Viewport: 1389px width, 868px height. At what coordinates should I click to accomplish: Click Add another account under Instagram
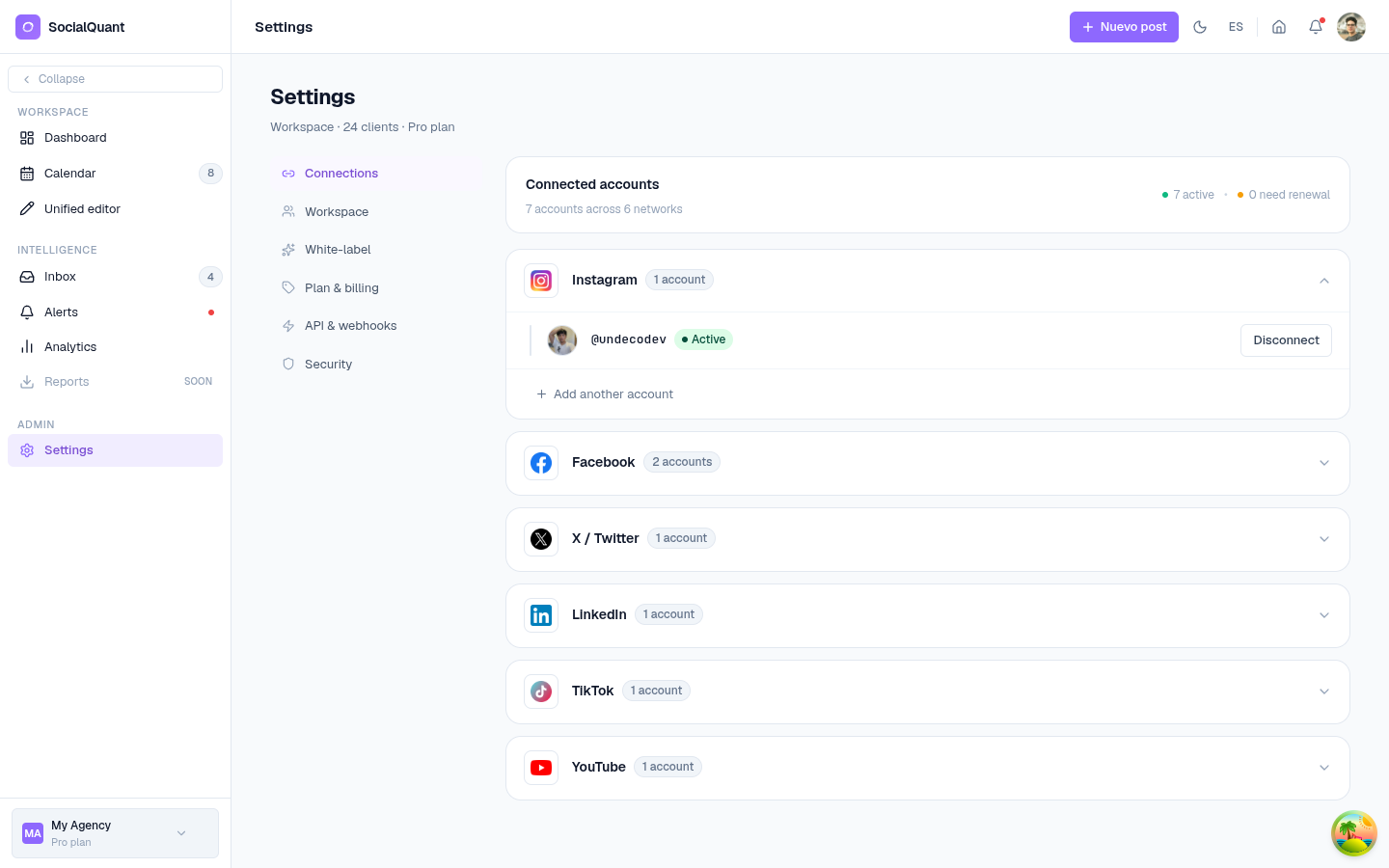point(605,394)
